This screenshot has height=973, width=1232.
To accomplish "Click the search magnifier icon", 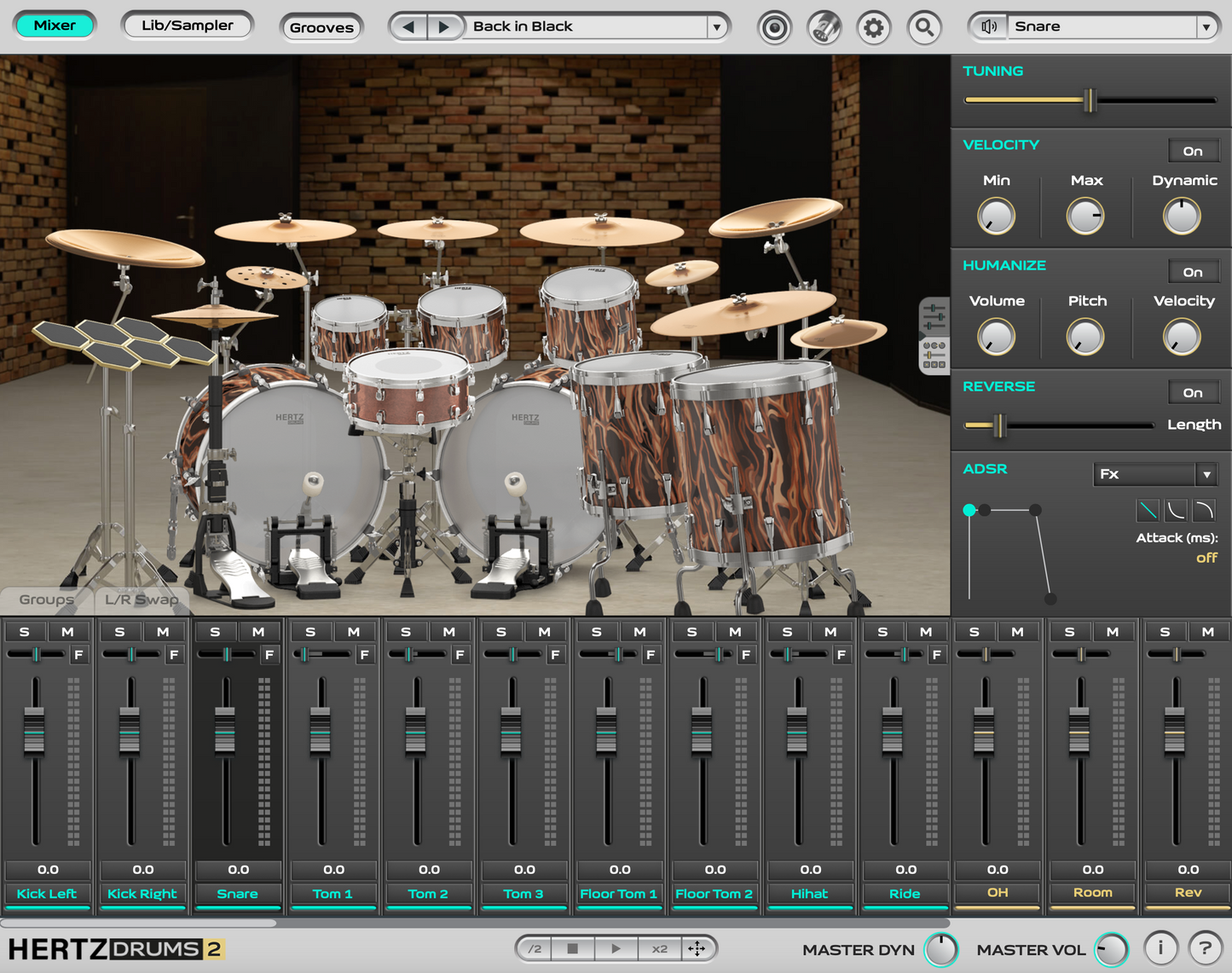I will pos(924,26).
